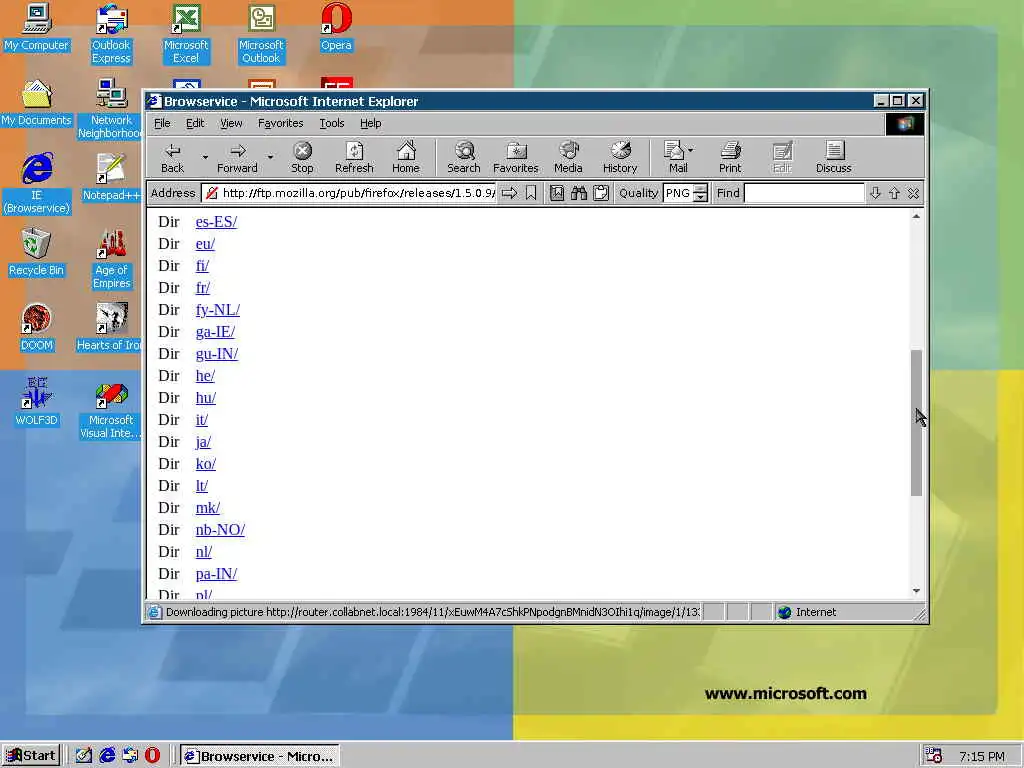Stop loading the page
This screenshot has width=1024, height=768.
302,158
